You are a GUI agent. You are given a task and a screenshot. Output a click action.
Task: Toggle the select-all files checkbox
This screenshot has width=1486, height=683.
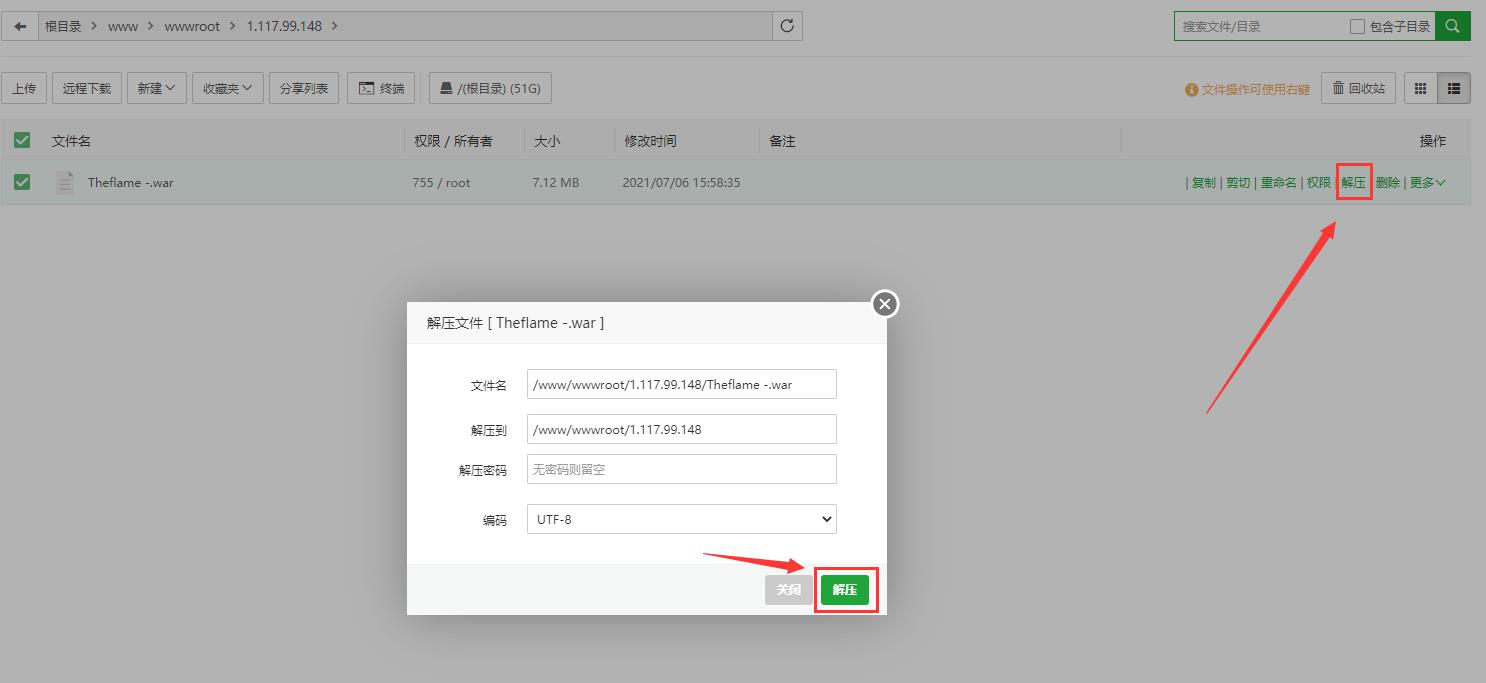22,140
